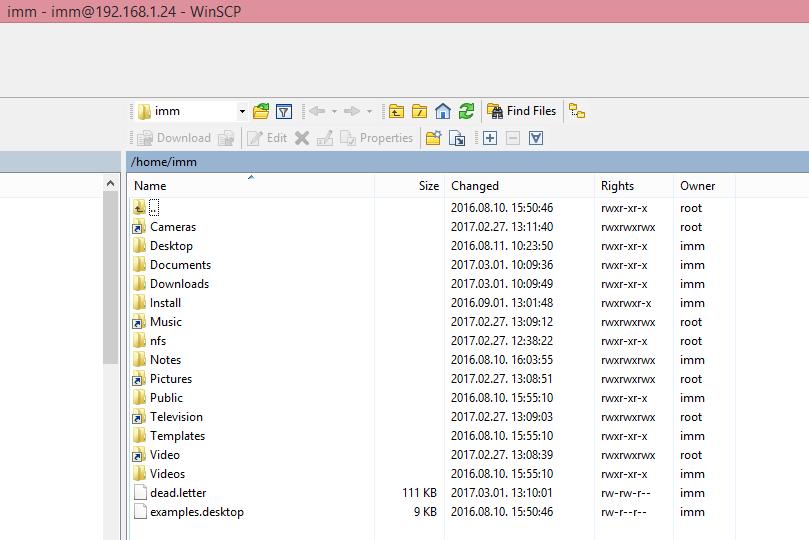Click the Edit button
The width and height of the screenshot is (809, 540).
267,138
